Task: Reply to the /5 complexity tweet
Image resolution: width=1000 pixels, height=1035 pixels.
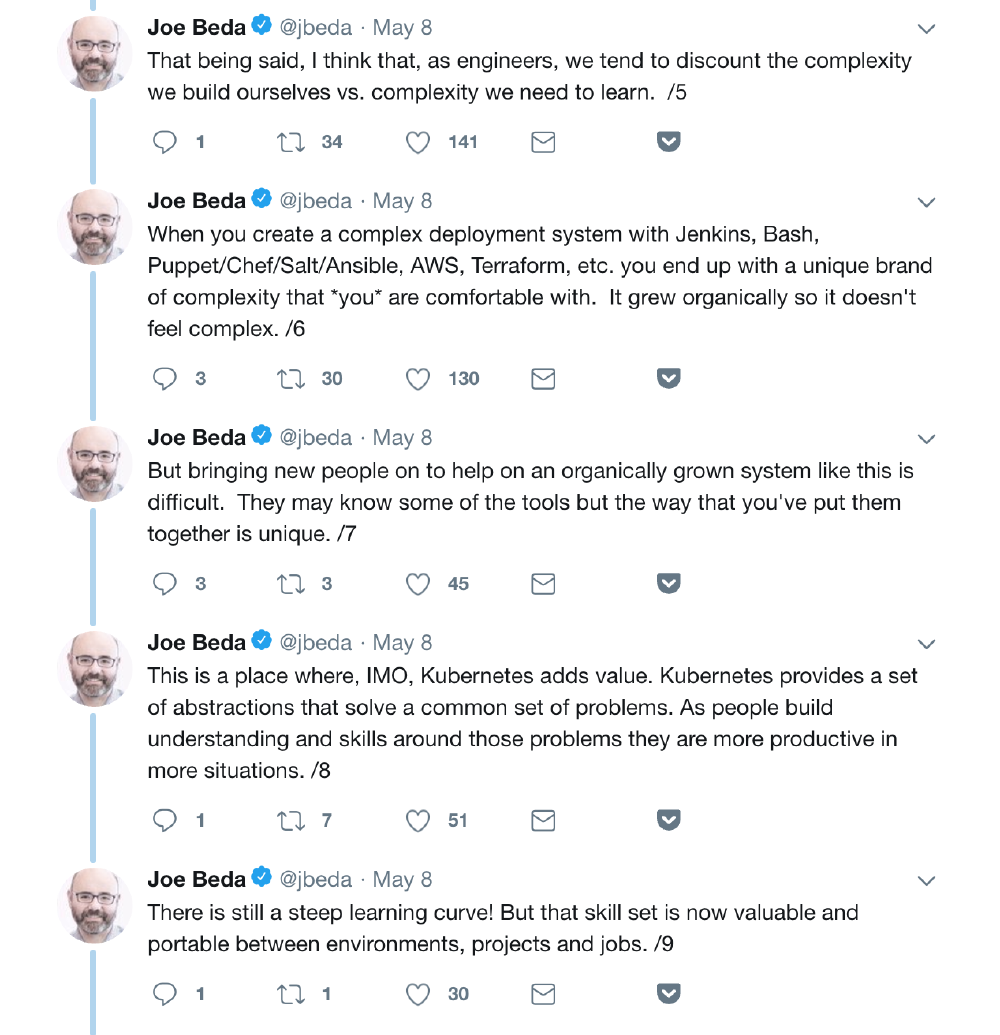Action: (164, 142)
